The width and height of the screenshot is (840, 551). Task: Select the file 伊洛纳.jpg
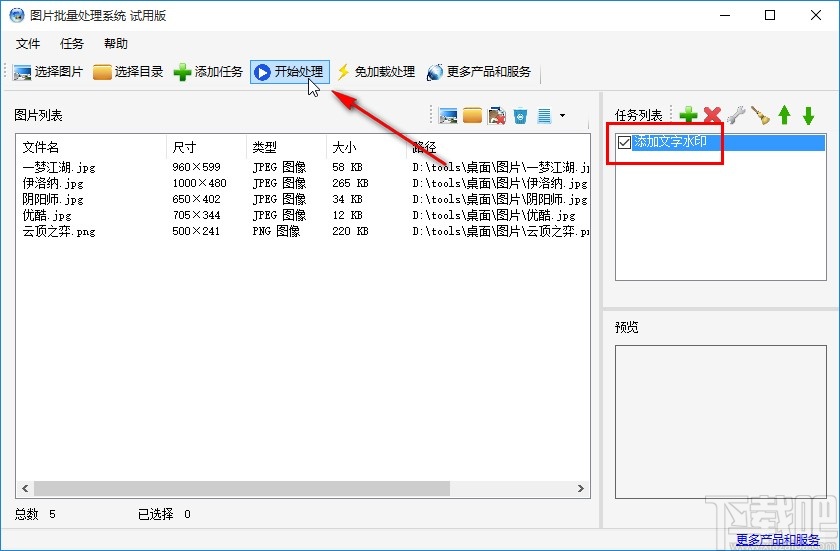tap(53, 184)
